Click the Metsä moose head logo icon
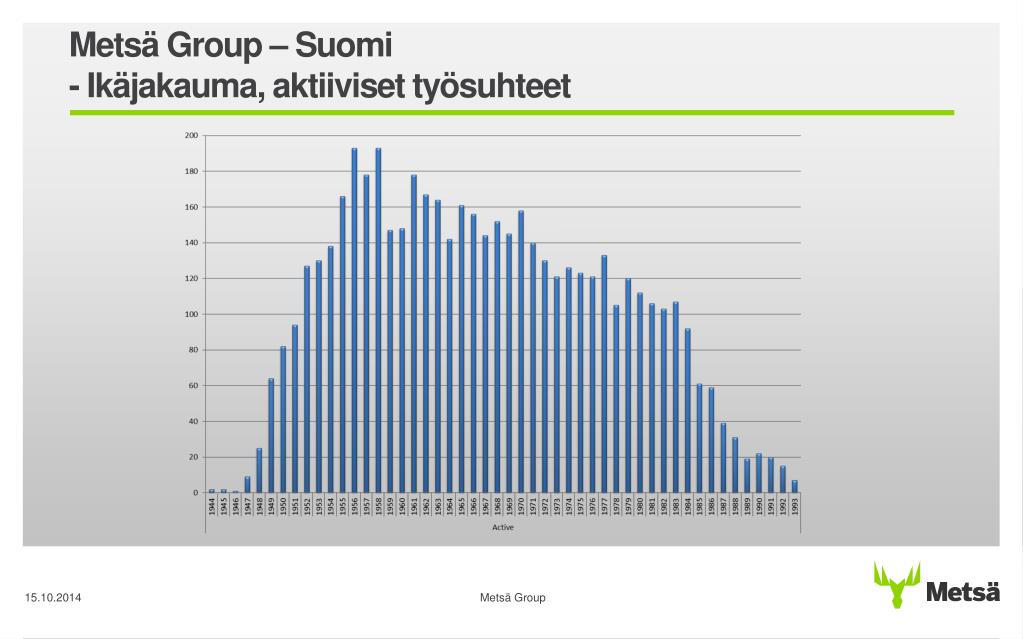This screenshot has height=639, width=1023. click(897, 584)
